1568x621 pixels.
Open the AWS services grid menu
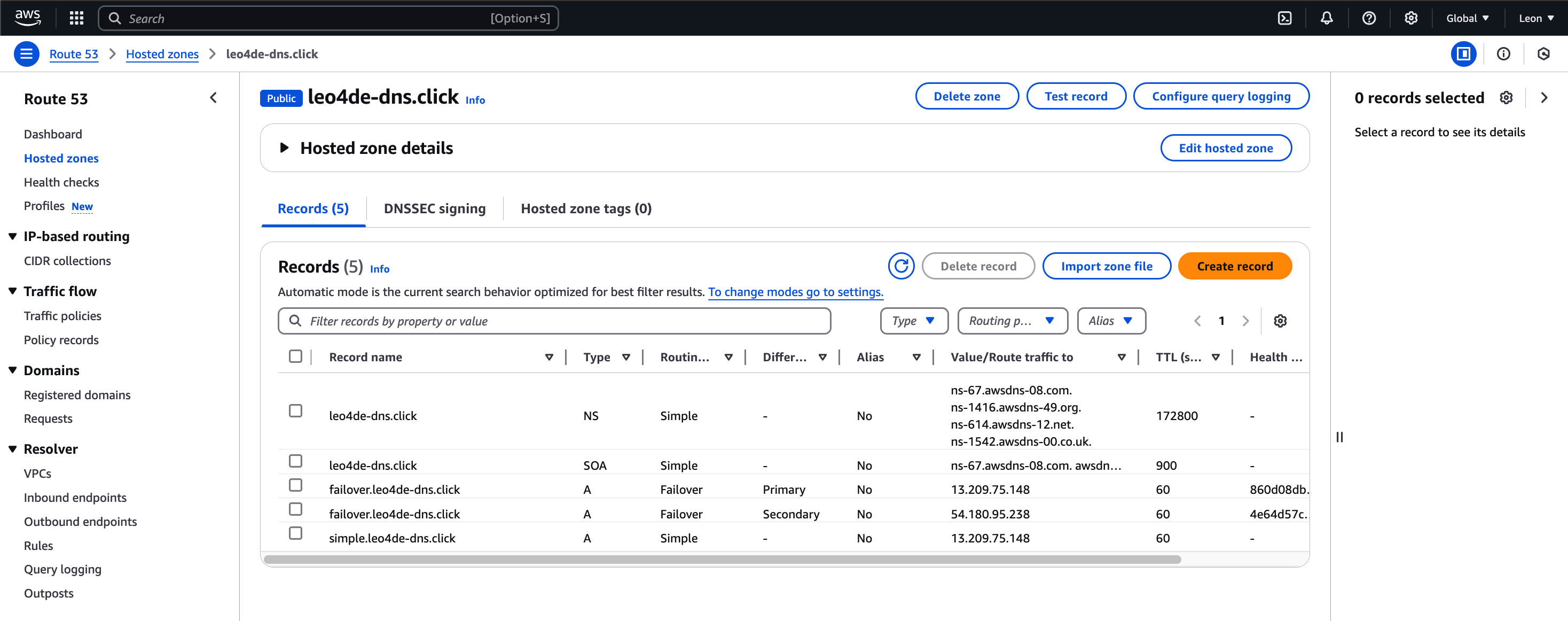tap(76, 18)
